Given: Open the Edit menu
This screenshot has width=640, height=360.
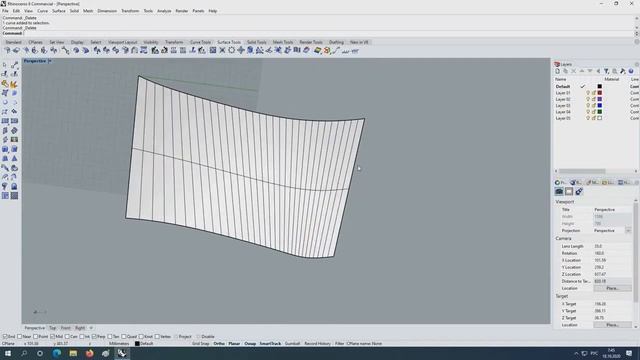Looking at the screenshot, I should coord(16,11).
